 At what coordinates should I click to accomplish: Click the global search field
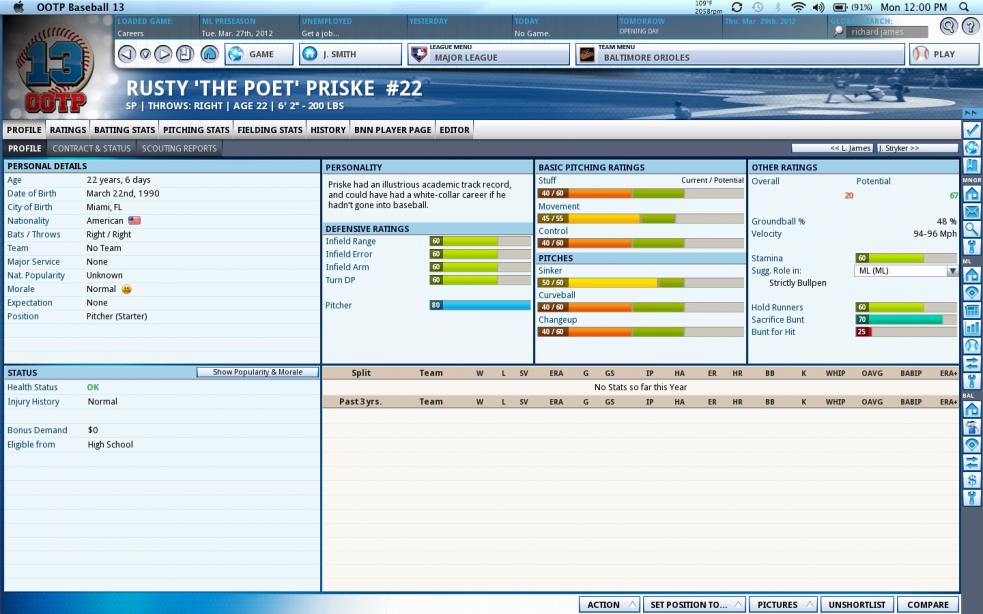tap(886, 32)
